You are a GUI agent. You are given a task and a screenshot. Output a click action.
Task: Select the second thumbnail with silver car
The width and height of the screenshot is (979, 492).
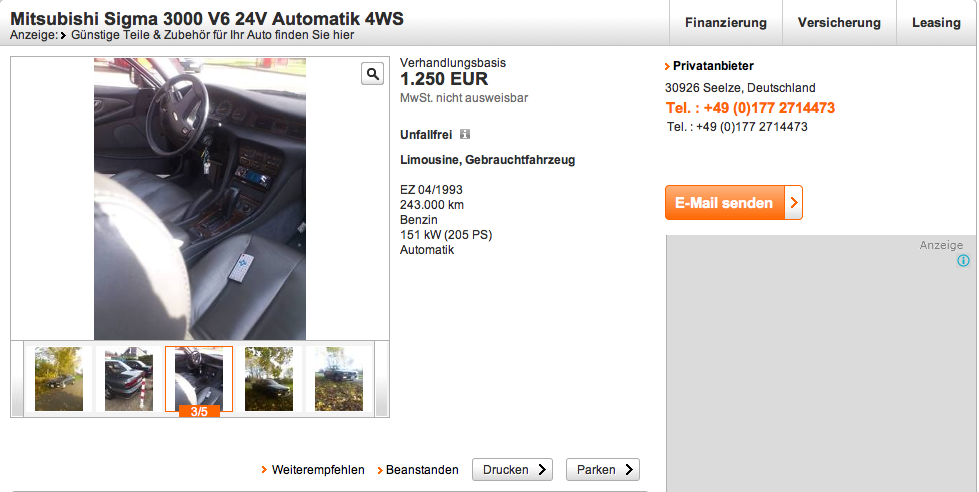(129, 379)
